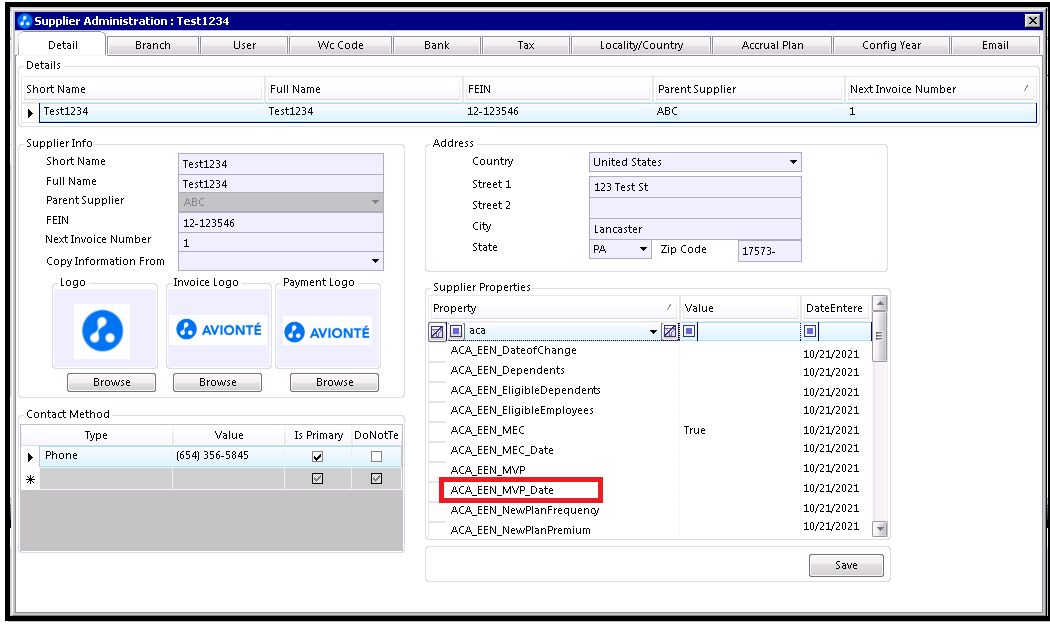Click the clear-all-filters icon in the Supplier Properties filter row

tap(437, 331)
